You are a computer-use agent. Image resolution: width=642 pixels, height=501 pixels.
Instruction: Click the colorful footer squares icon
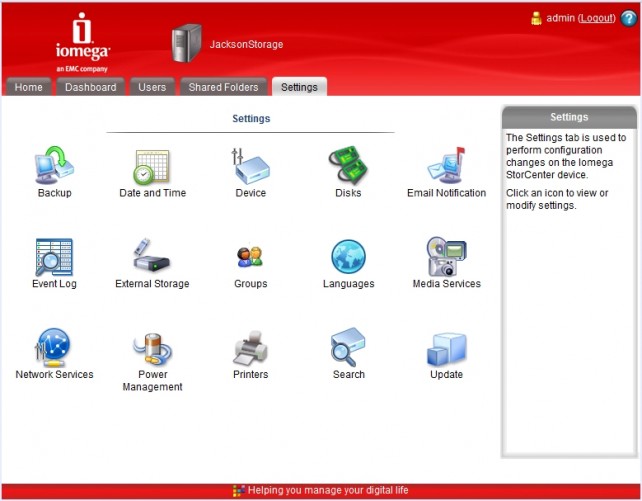point(239,490)
